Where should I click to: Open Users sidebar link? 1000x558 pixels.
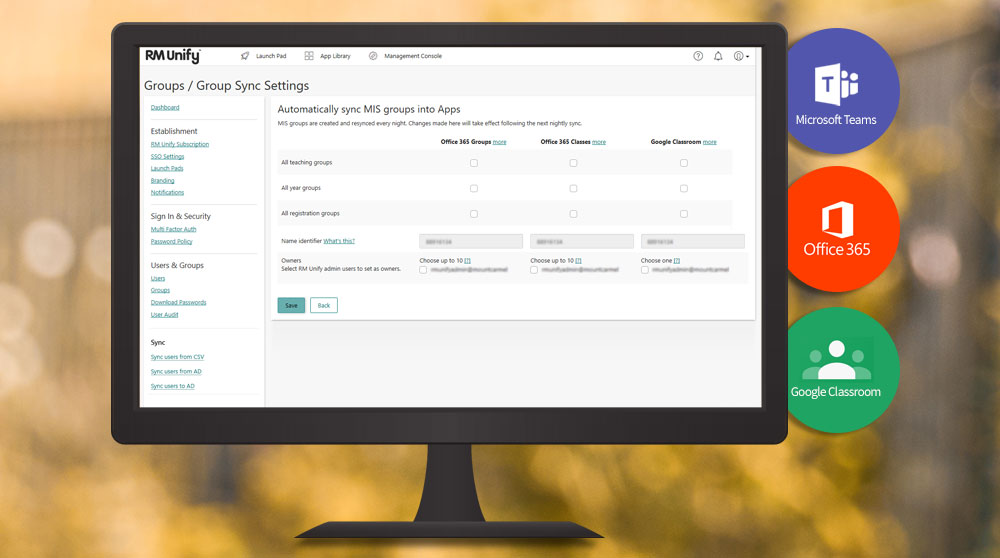[x=158, y=279]
